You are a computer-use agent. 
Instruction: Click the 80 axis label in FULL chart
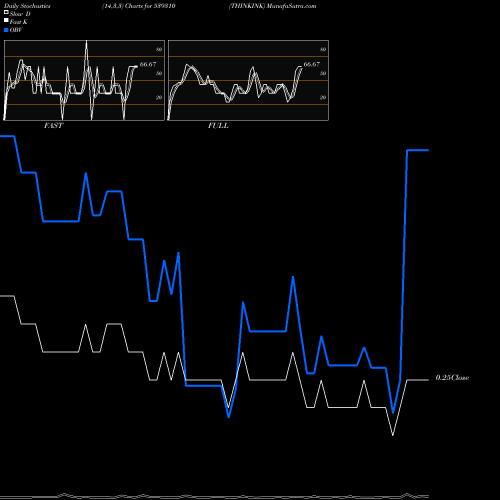(x=323, y=49)
